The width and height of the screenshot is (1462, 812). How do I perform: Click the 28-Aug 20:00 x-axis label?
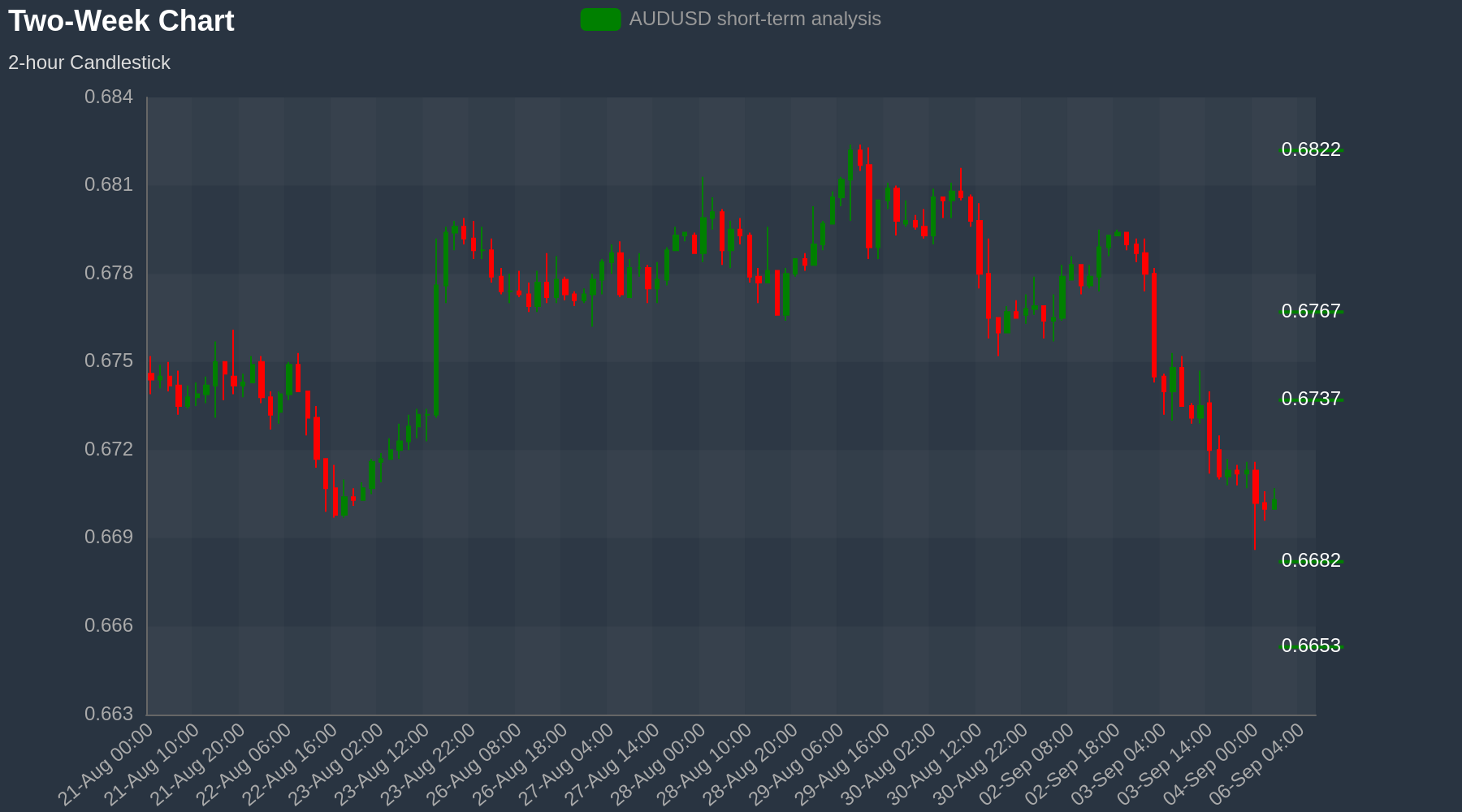click(750, 764)
